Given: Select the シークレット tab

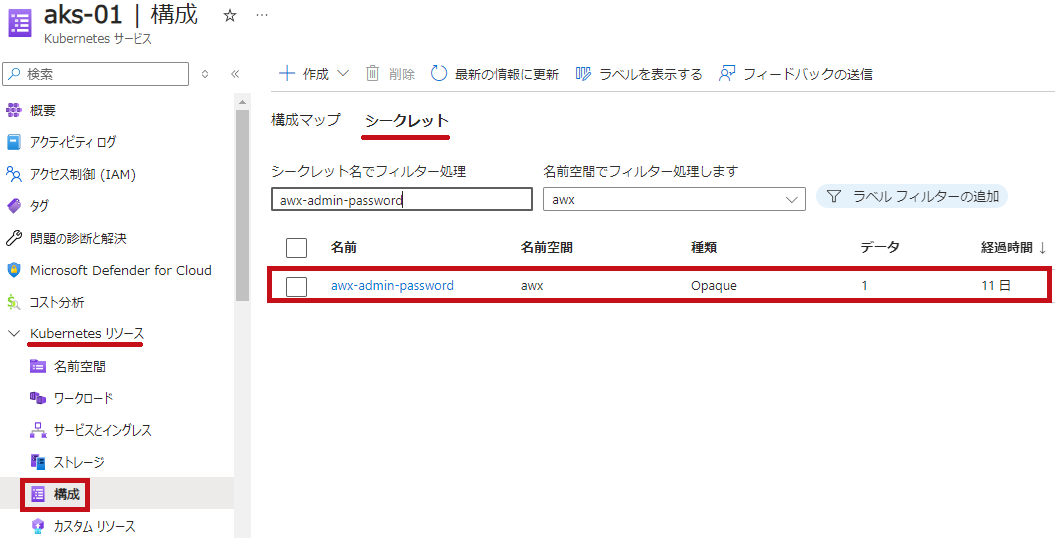Looking at the screenshot, I should coord(406,121).
